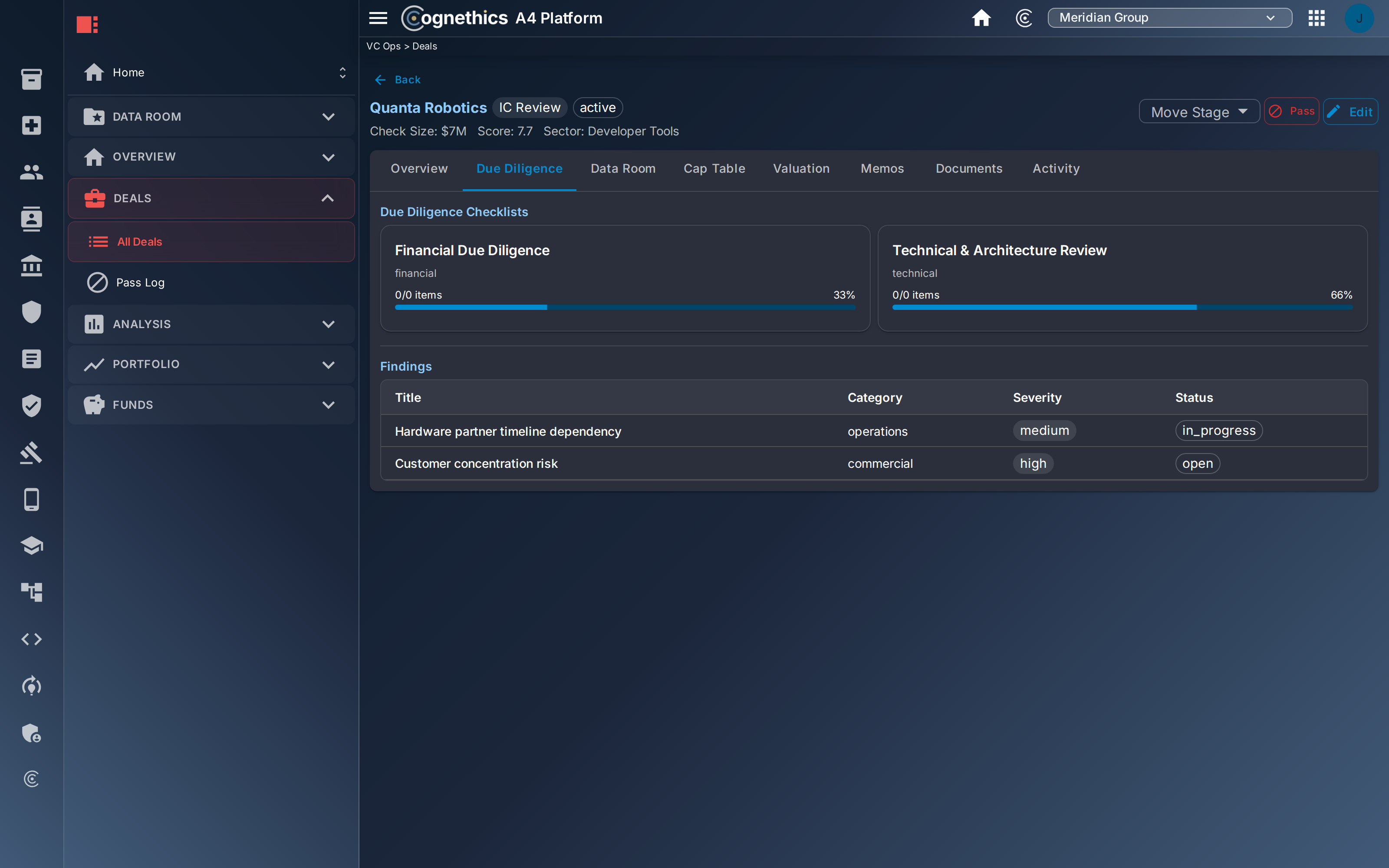Click the Financial Due Diligence progress bar
This screenshot has width=1389, height=868.
(x=625, y=307)
